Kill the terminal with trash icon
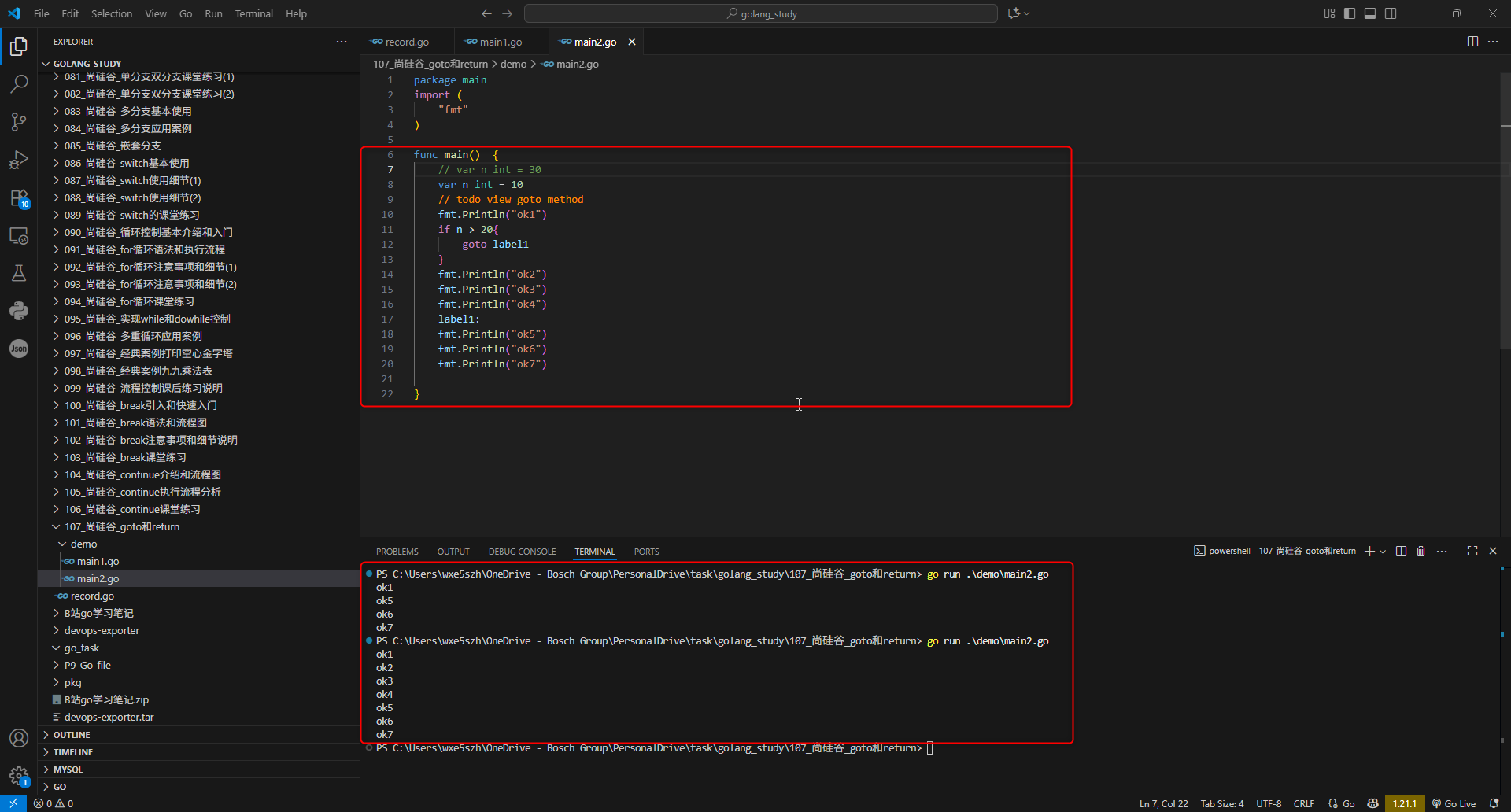Viewport: 1511px width, 812px height. [1421, 551]
